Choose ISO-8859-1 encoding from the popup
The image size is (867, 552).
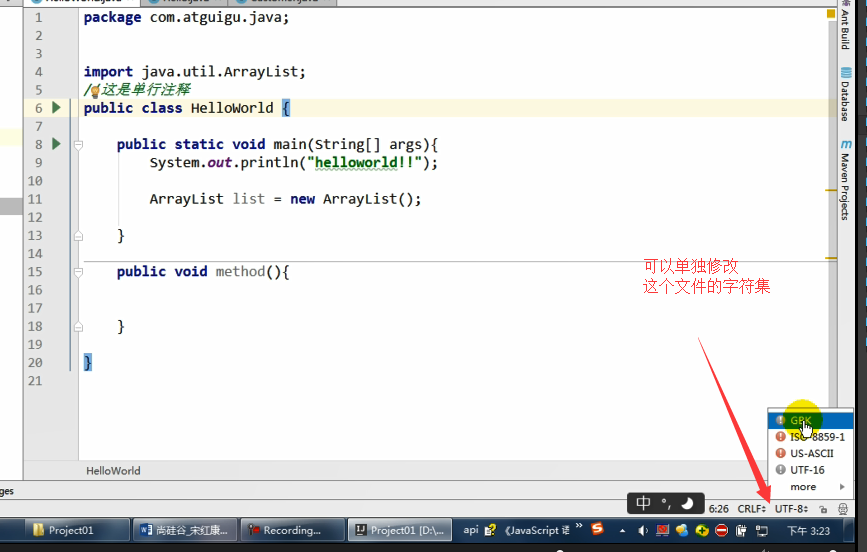(x=811, y=437)
